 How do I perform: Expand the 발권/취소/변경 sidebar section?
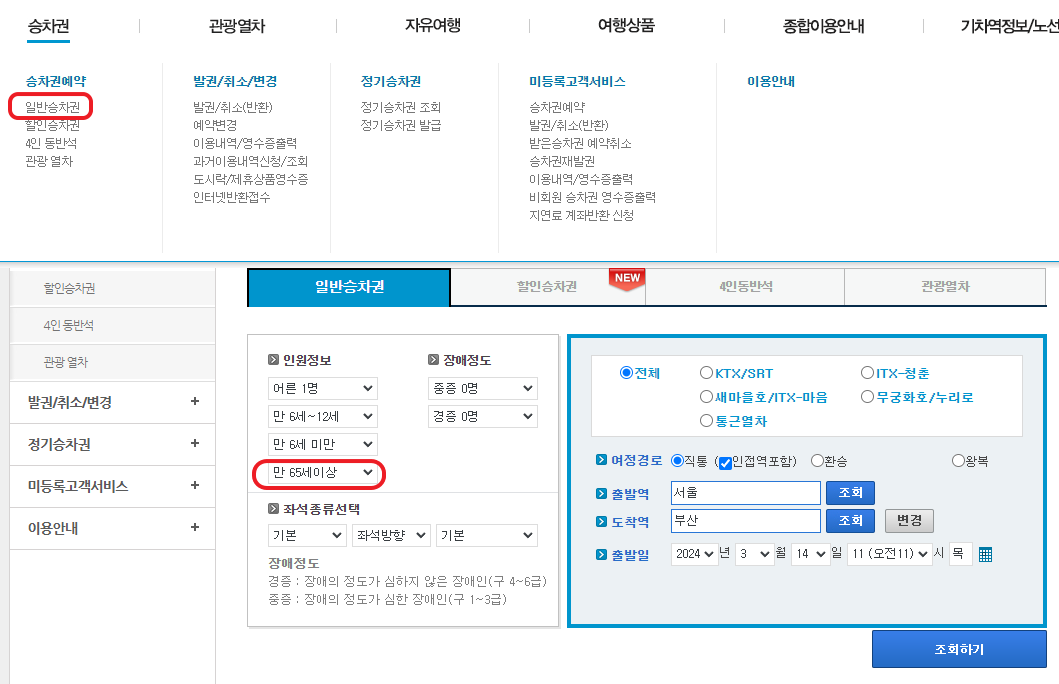tap(113, 402)
